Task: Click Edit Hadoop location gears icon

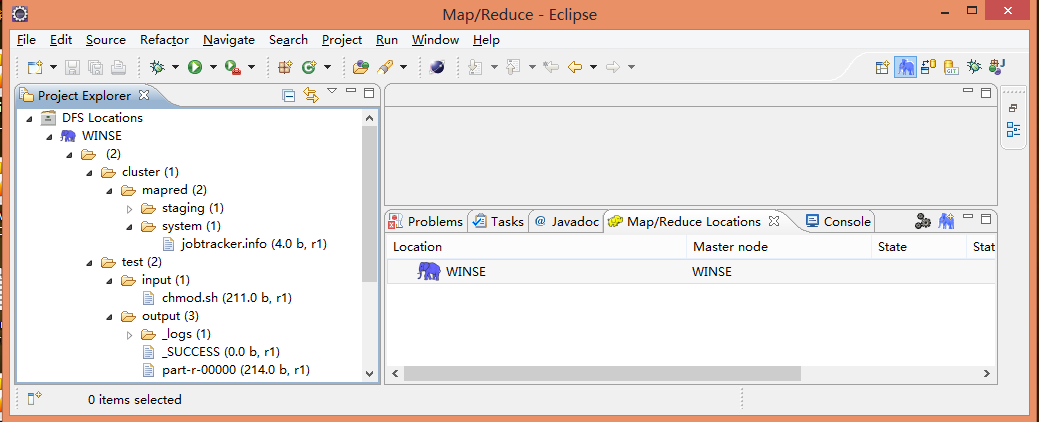Action: coord(923,221)
